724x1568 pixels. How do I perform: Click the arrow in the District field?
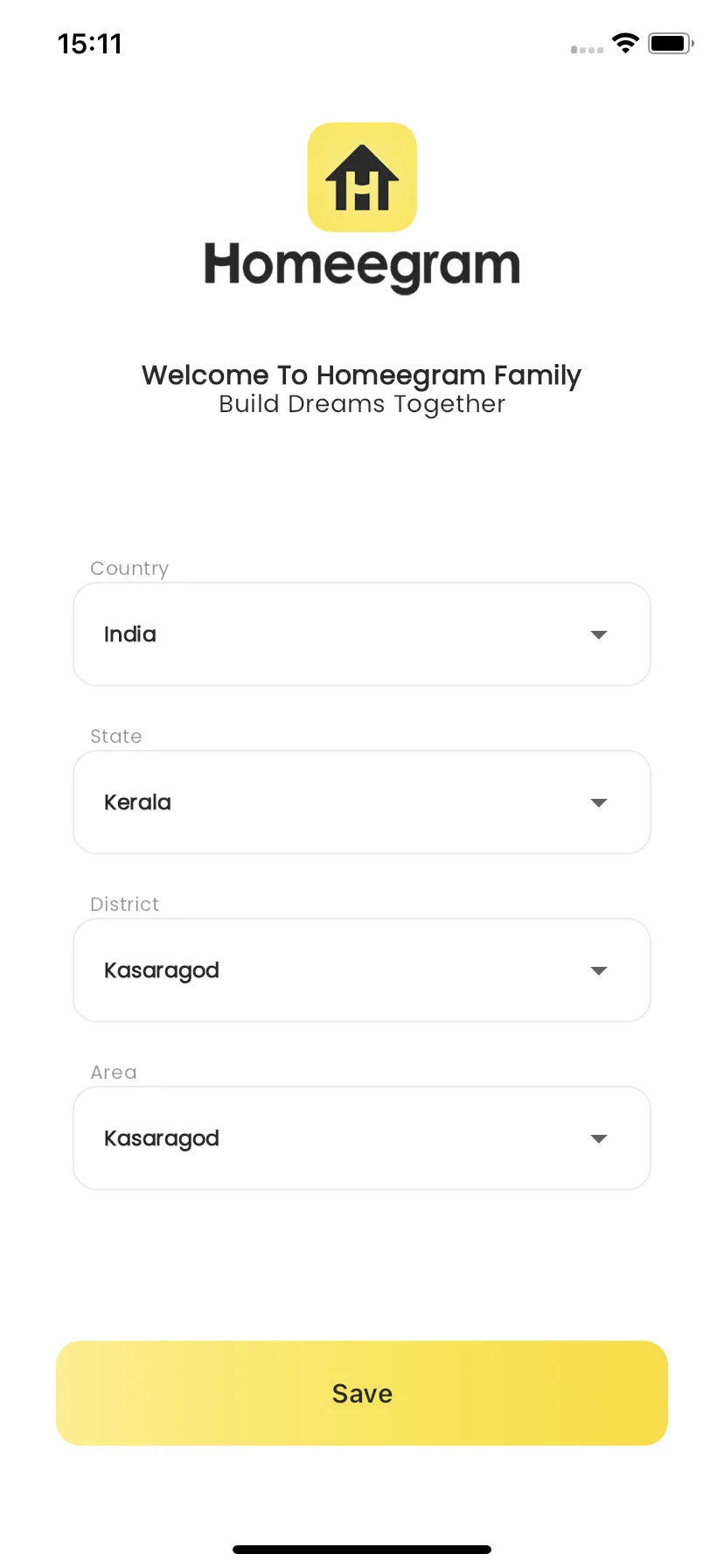coord(599,970)
